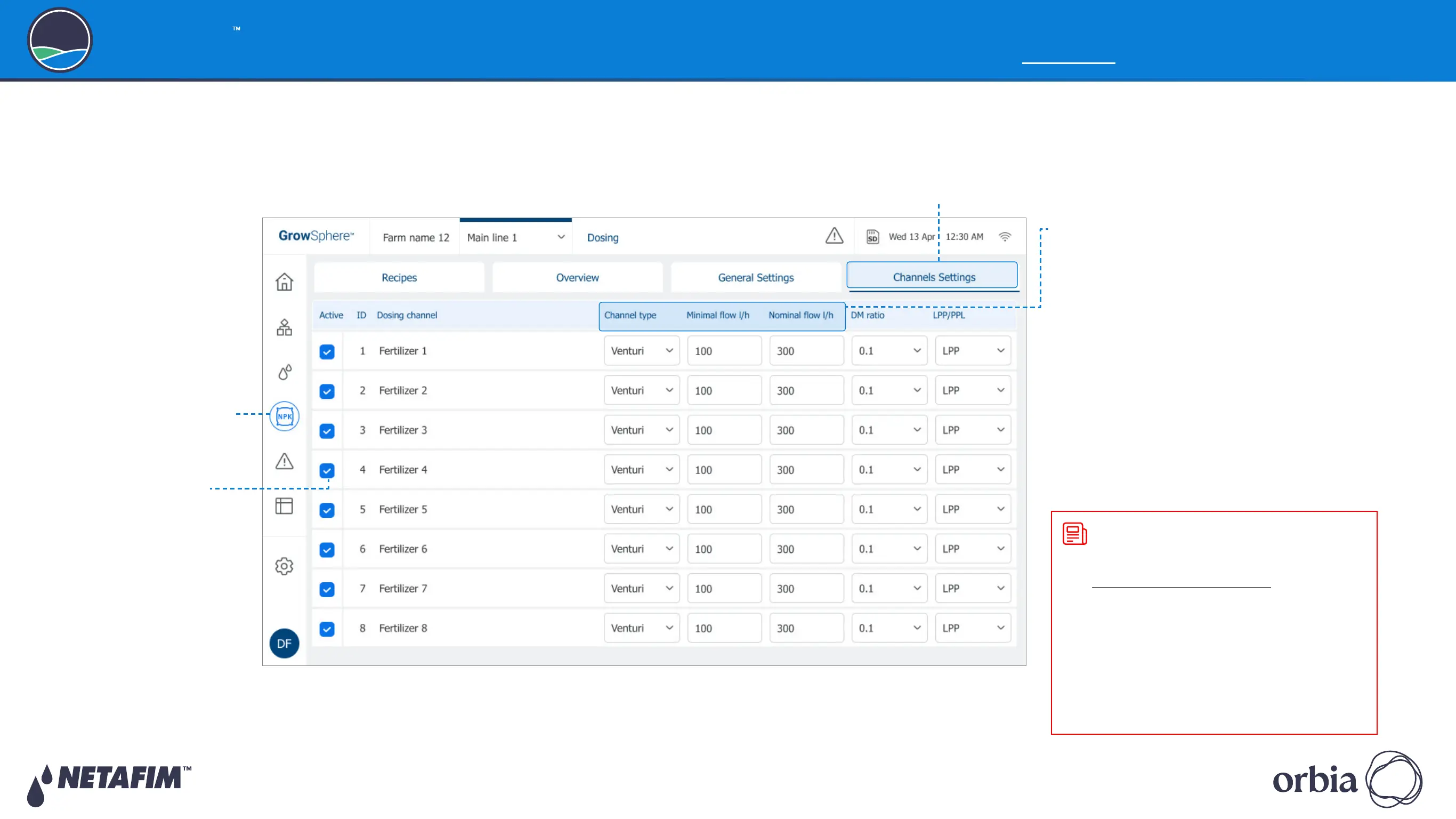Open Channel type dropdown for Fertilizer 7
This screenshot has height=819, width=1456.
642,588
